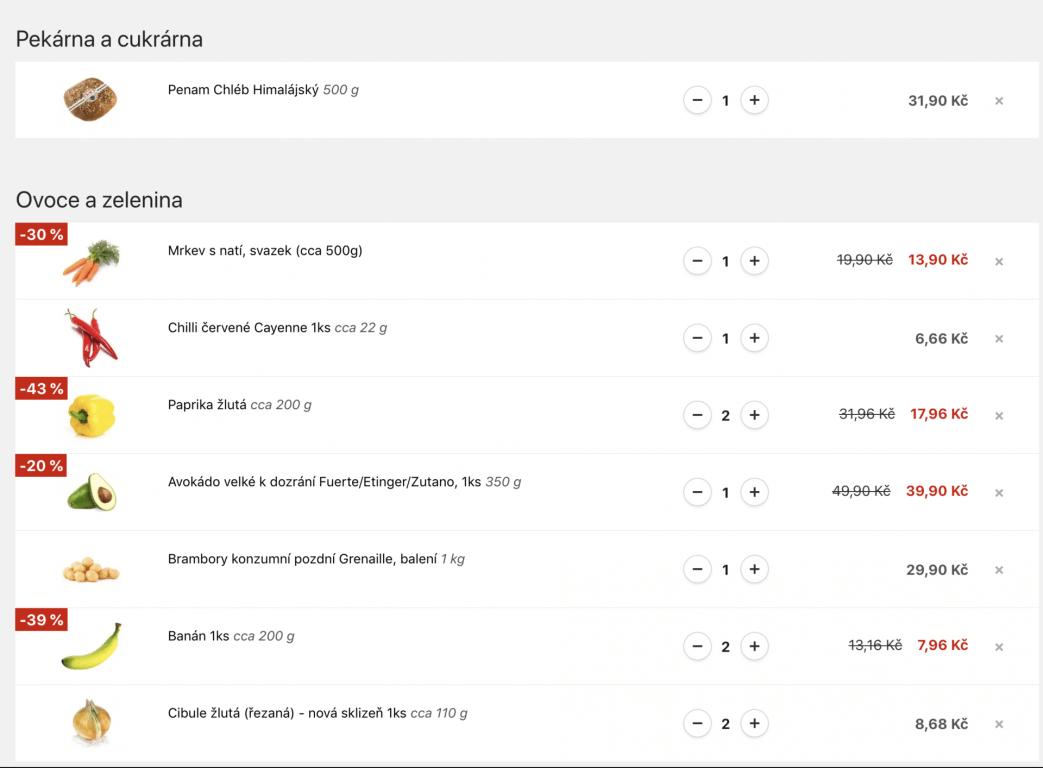1043x768 pixels.
Task: Increase quantity of Penam Chléb Himalájský
Action: 754,100
